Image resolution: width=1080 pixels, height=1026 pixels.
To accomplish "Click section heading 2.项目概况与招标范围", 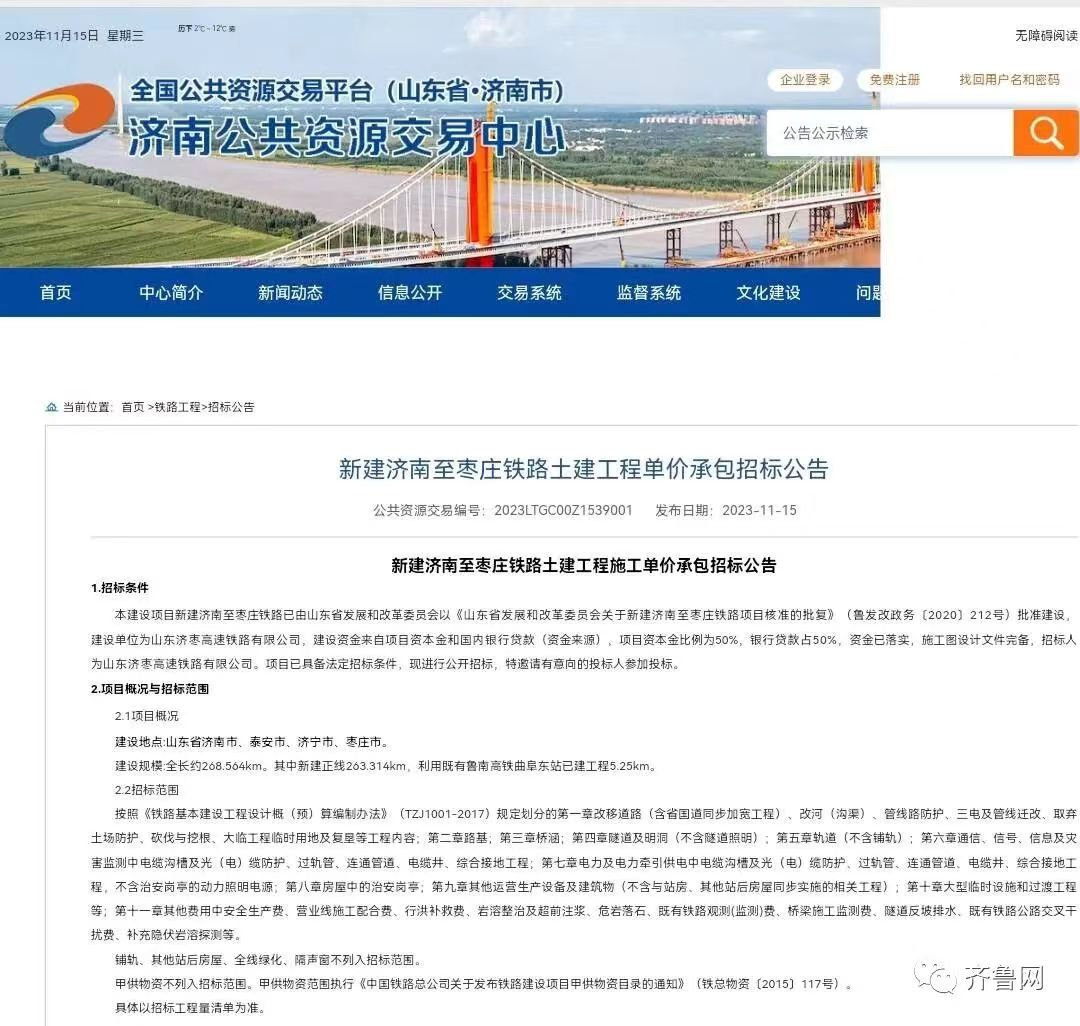I will click(x=149, y=689).
